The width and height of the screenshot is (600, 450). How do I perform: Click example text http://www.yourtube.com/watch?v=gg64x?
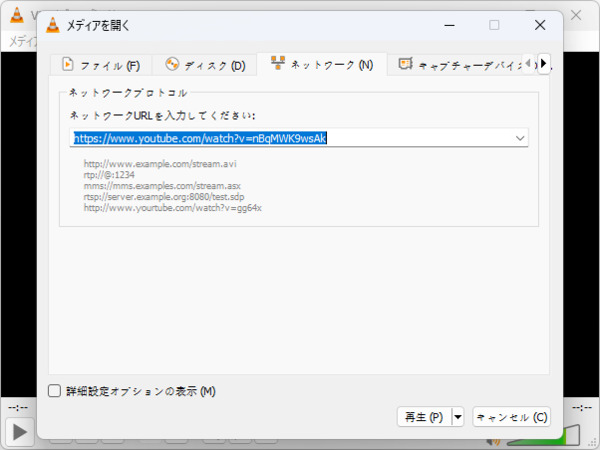(x=173, y=208)
